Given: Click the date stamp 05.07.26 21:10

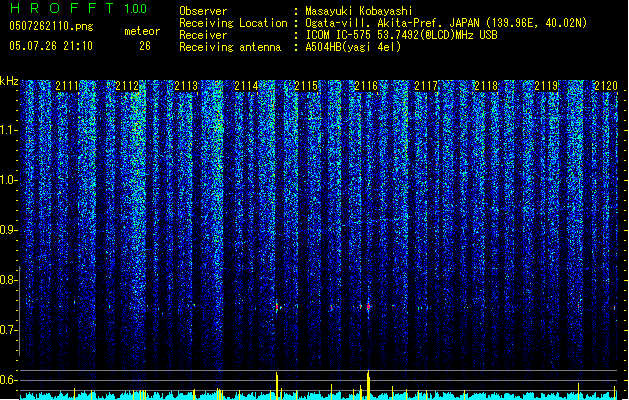Looking at the screenshot, I should [51, 46].
